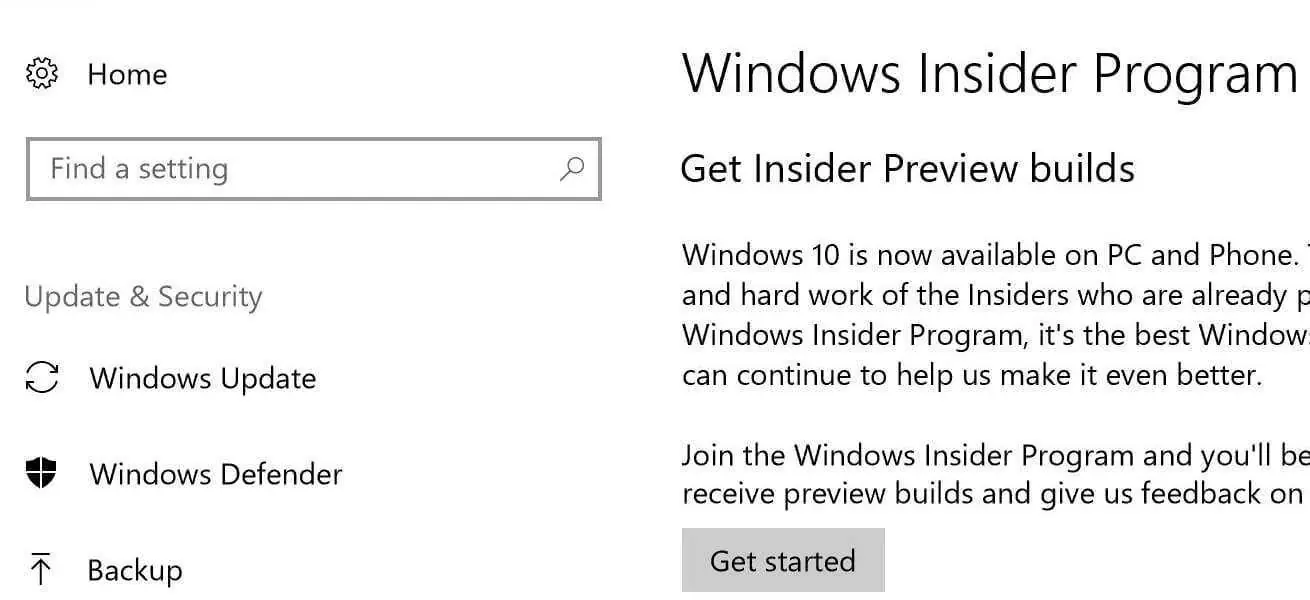This screenshot has height=600, width=1310.
Task: Click the Windows Insider Program page title
Action: click(990, 73)
